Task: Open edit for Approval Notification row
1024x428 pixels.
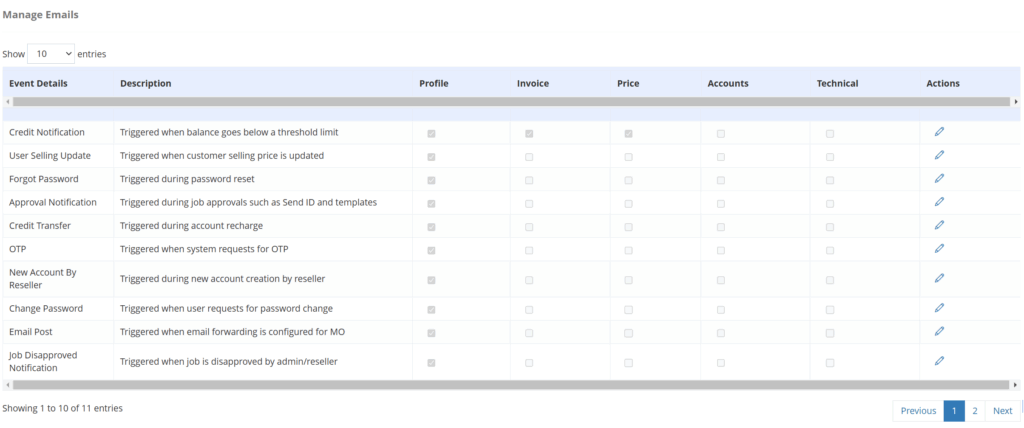Action: pos(939,202)
